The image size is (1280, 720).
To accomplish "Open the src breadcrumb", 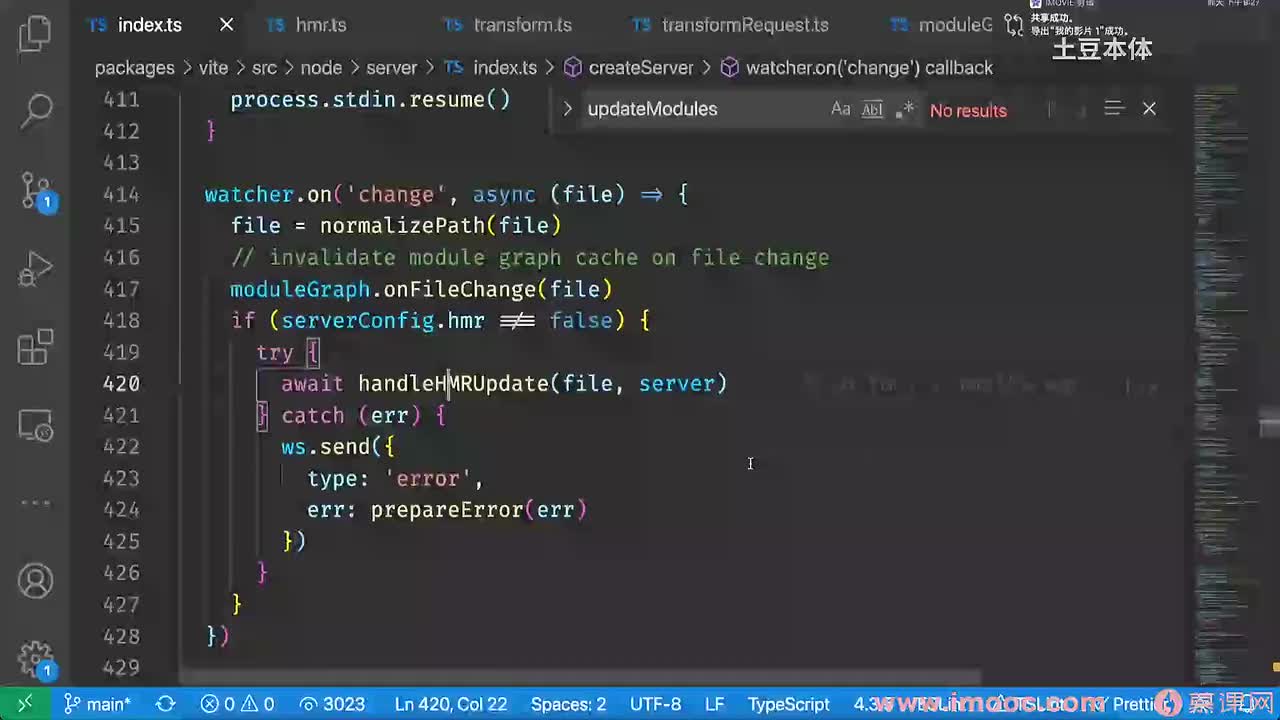I will point(264,68).
